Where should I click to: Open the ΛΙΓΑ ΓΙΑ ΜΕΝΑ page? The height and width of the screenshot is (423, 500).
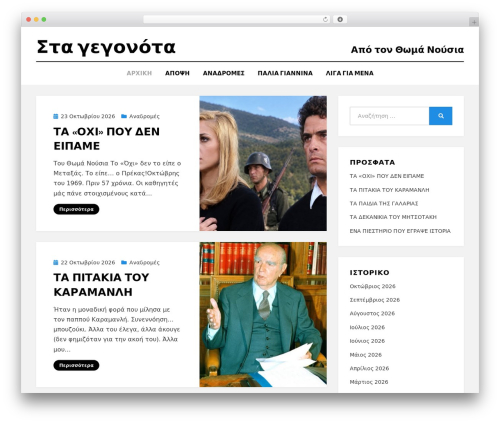(x=349, y=73)
